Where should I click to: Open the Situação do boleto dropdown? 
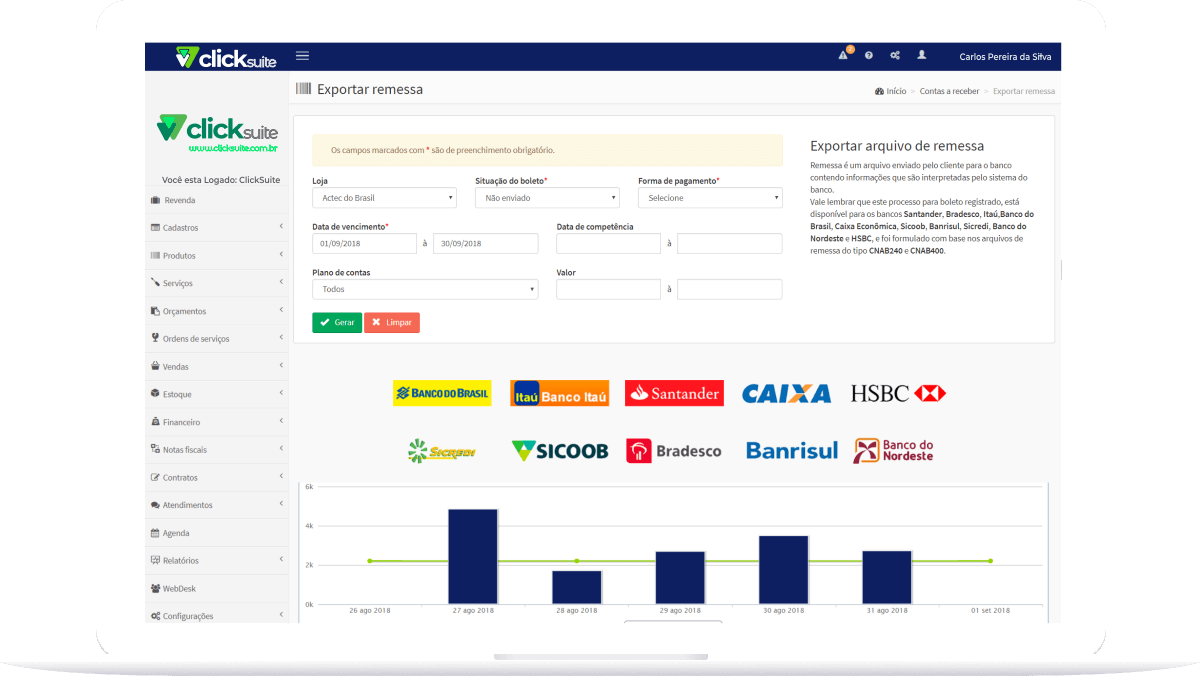[x=547, y=198]
